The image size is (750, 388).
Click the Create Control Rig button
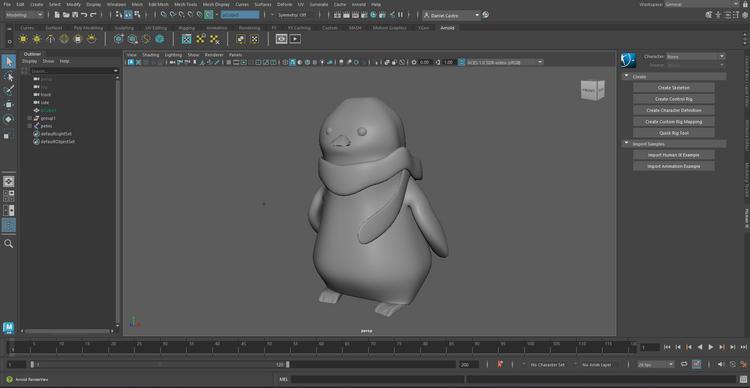(x=673, y=99)
